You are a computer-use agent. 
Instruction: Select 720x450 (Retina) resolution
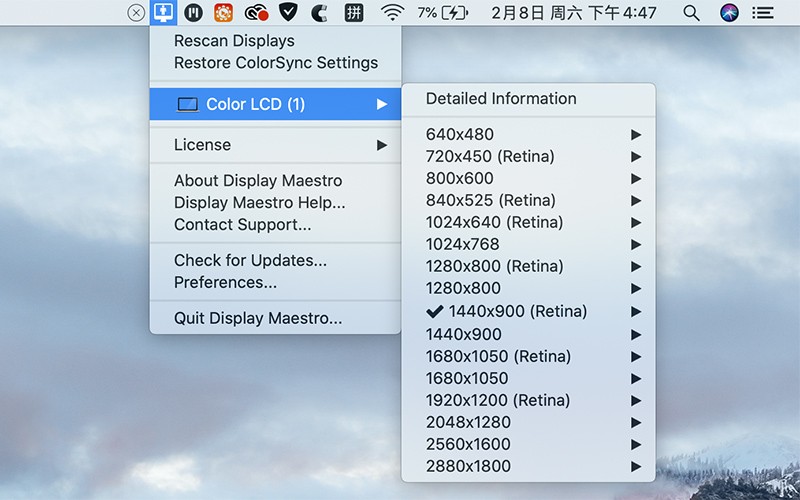528,156
